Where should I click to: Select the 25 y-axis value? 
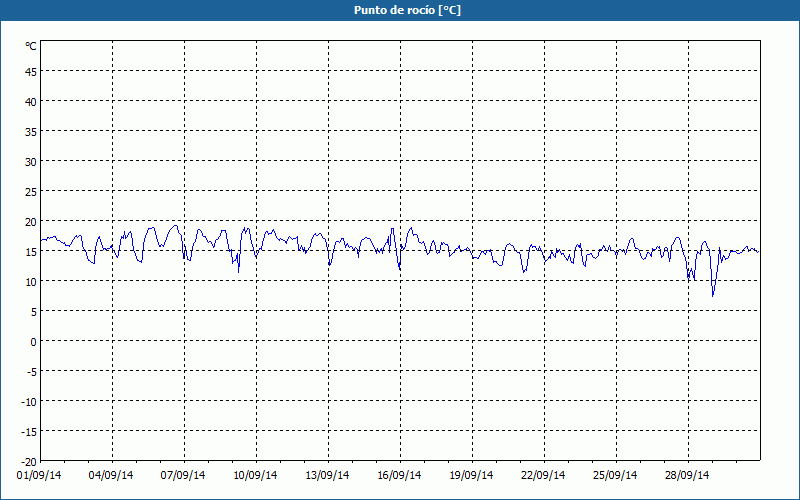[x=31, y=192]
